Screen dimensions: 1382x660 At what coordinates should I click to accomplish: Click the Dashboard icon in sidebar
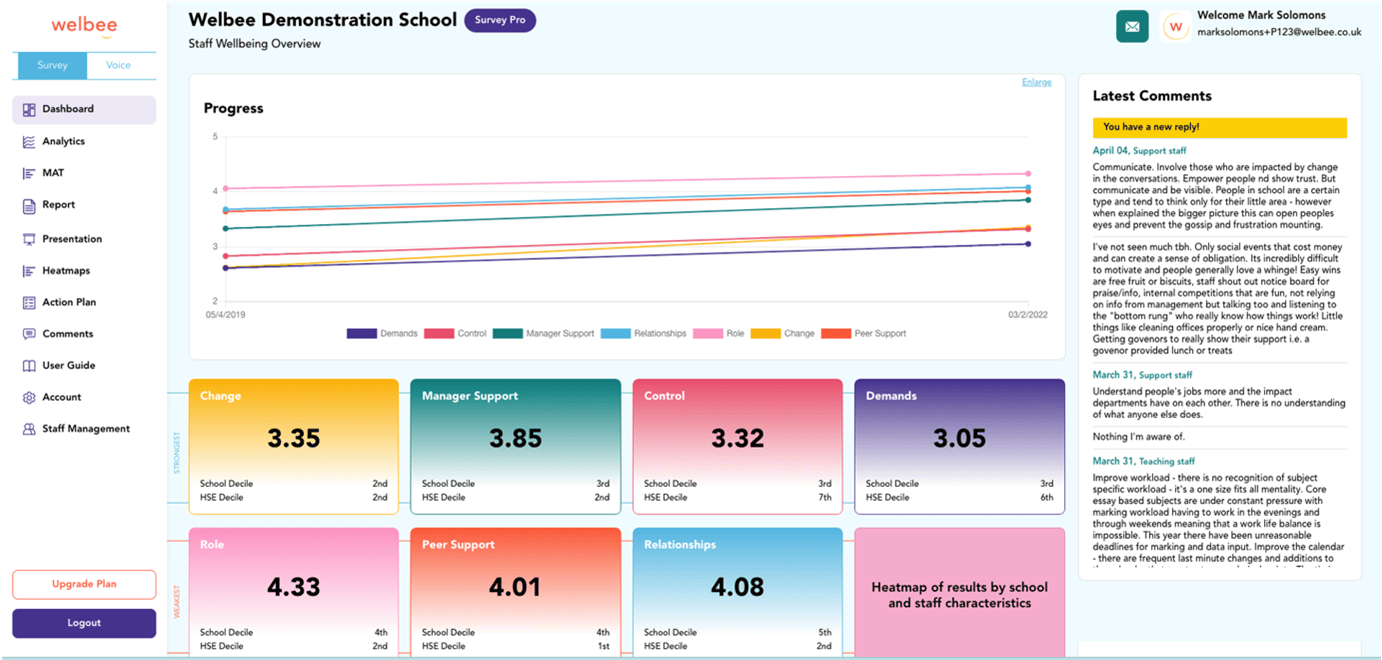(x=29, y=110)
